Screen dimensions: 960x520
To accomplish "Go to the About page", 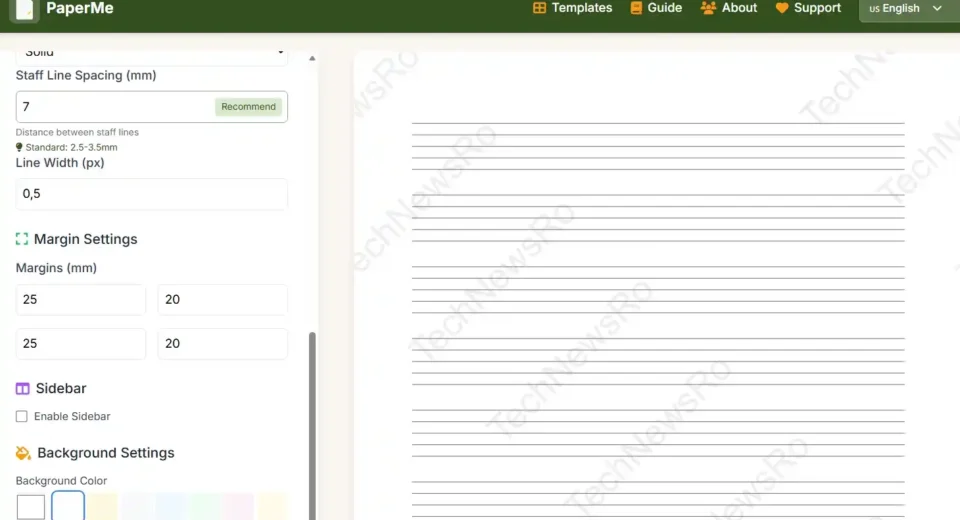I will tap(739, 8).
